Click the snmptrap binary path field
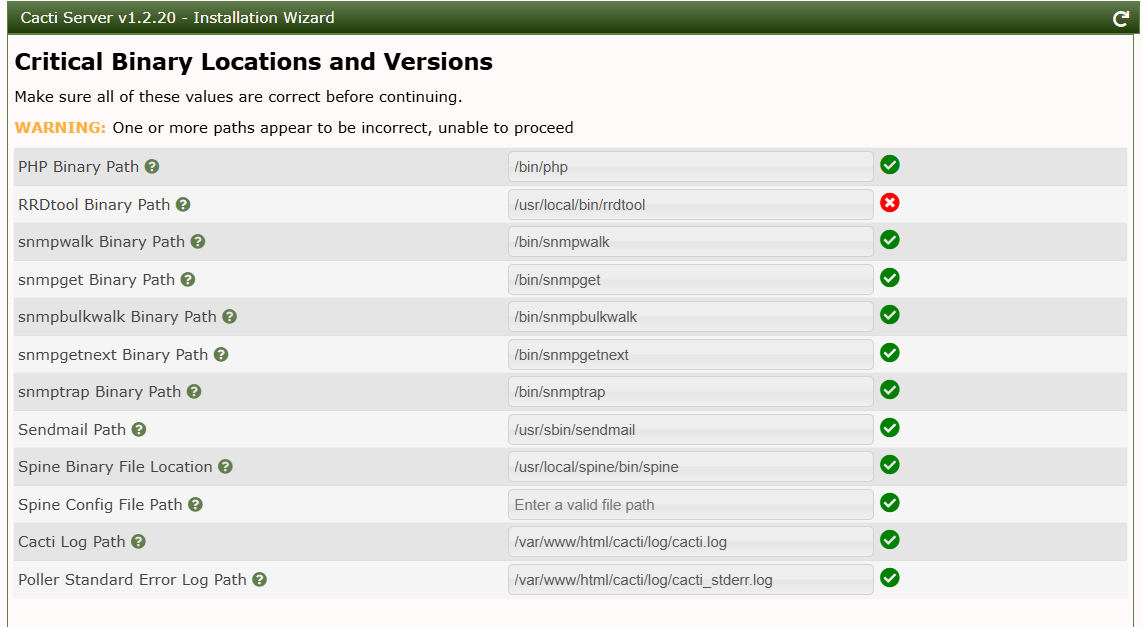Viewport: 1143px width, 627px height. (x=690, y=392)
